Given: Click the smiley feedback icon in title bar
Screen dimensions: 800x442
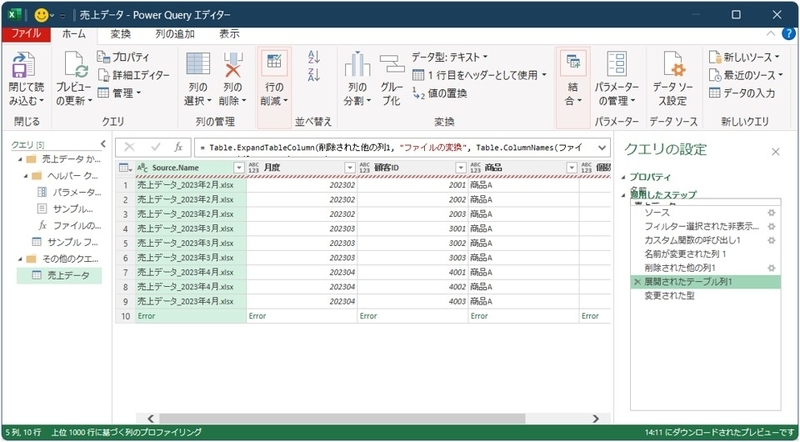Looking at the screenshot, I should (x=41, y=15).
